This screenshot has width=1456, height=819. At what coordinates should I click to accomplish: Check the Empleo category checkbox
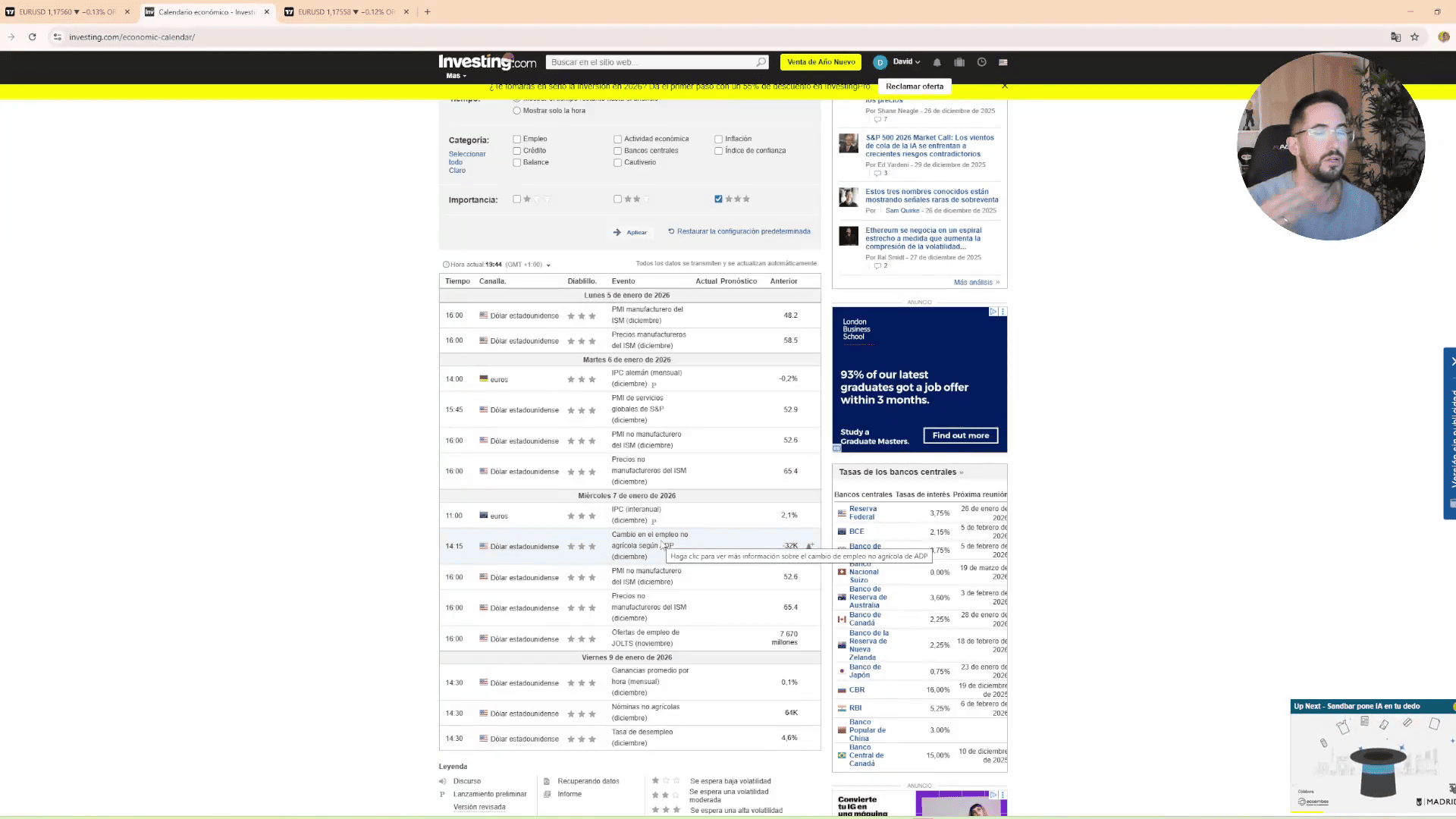[x=517, y=139]
